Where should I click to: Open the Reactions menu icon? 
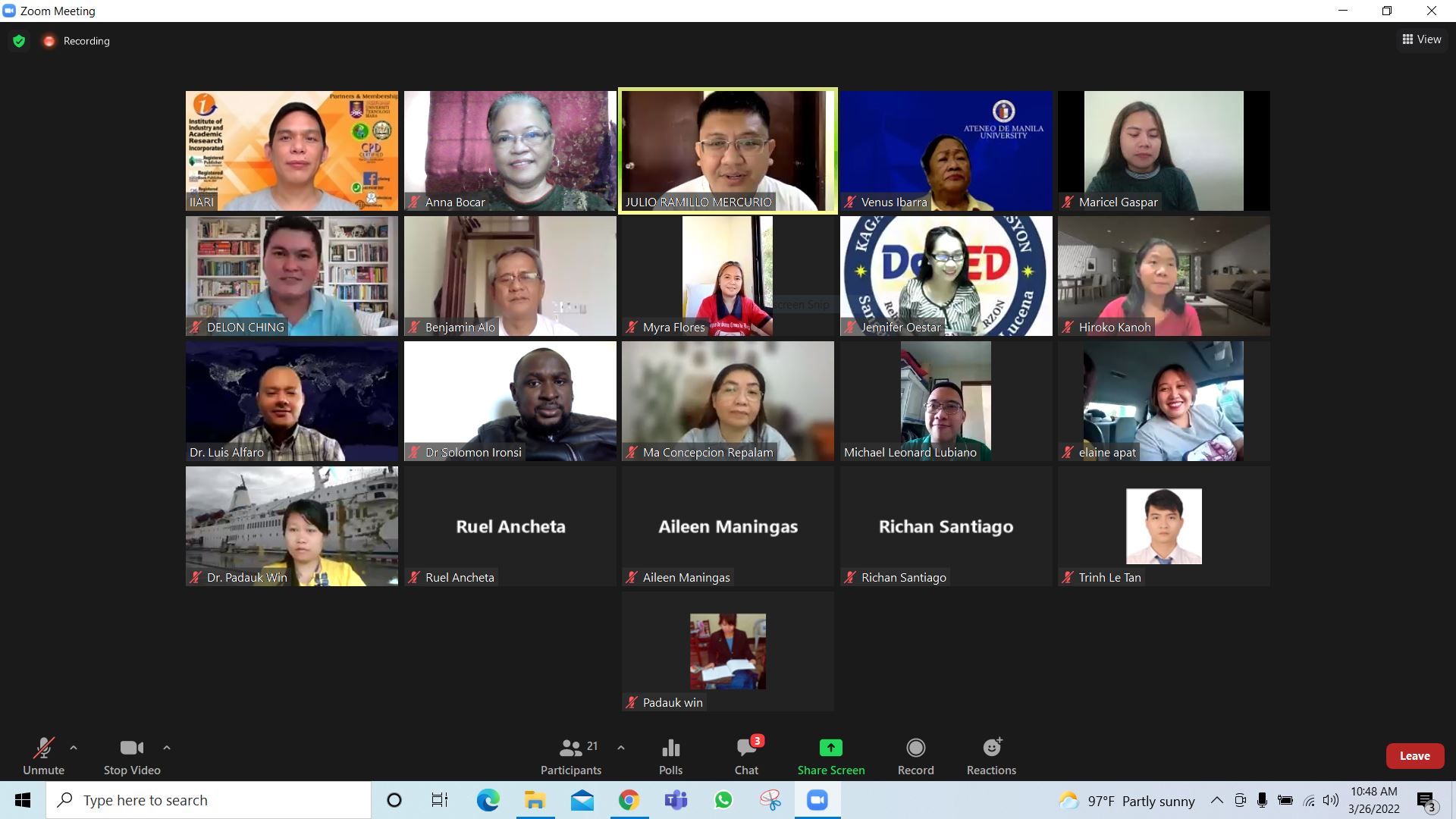point(991,748)
